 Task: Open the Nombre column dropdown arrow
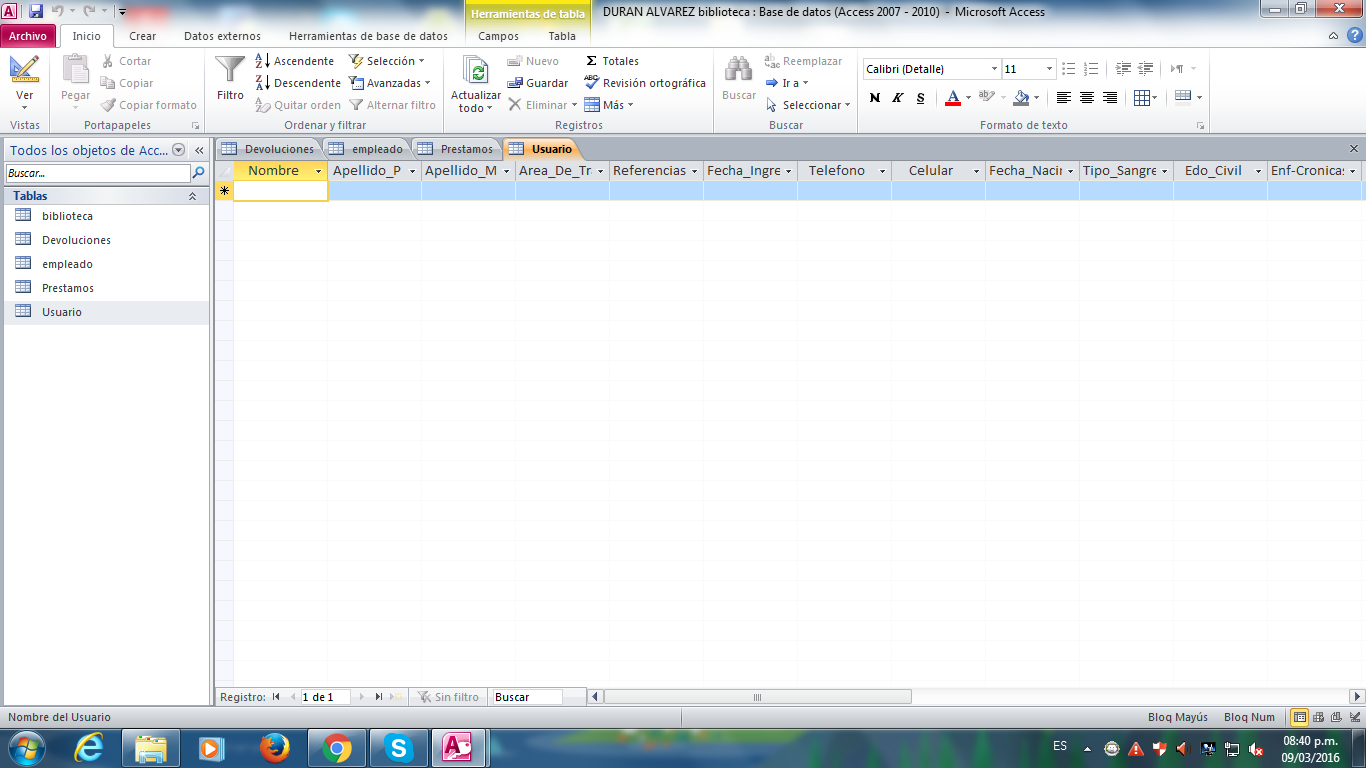[319, 171]
